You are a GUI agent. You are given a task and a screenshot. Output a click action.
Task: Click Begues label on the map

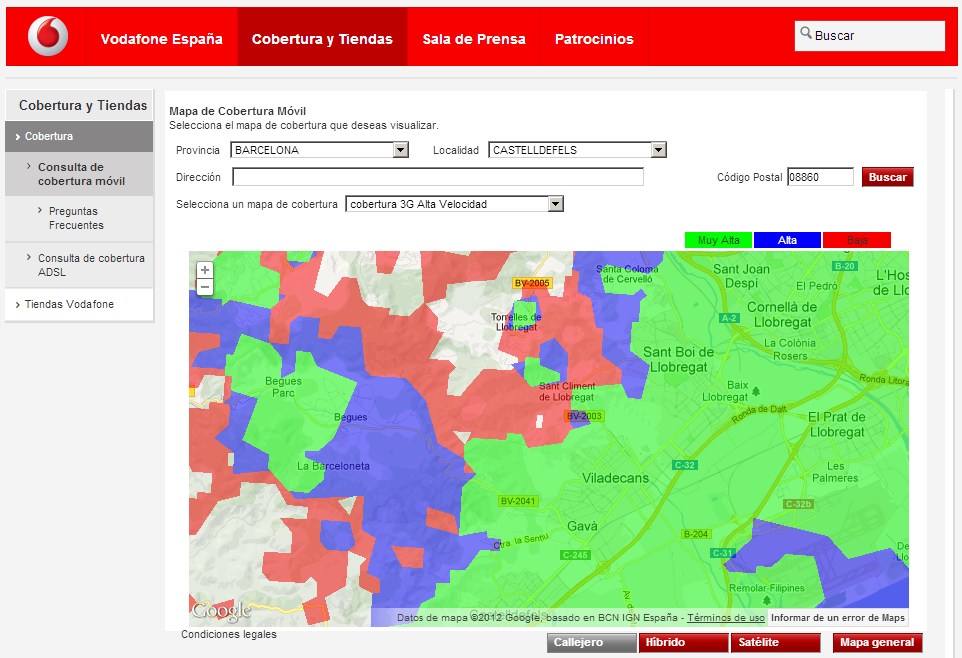tap(351, 417)
